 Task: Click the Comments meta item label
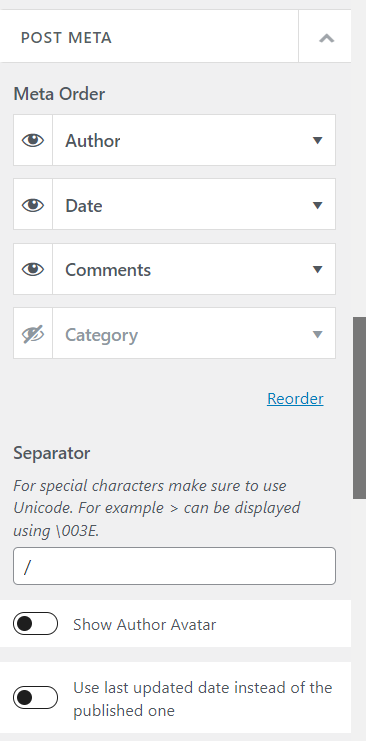click(x=108, y=270)
